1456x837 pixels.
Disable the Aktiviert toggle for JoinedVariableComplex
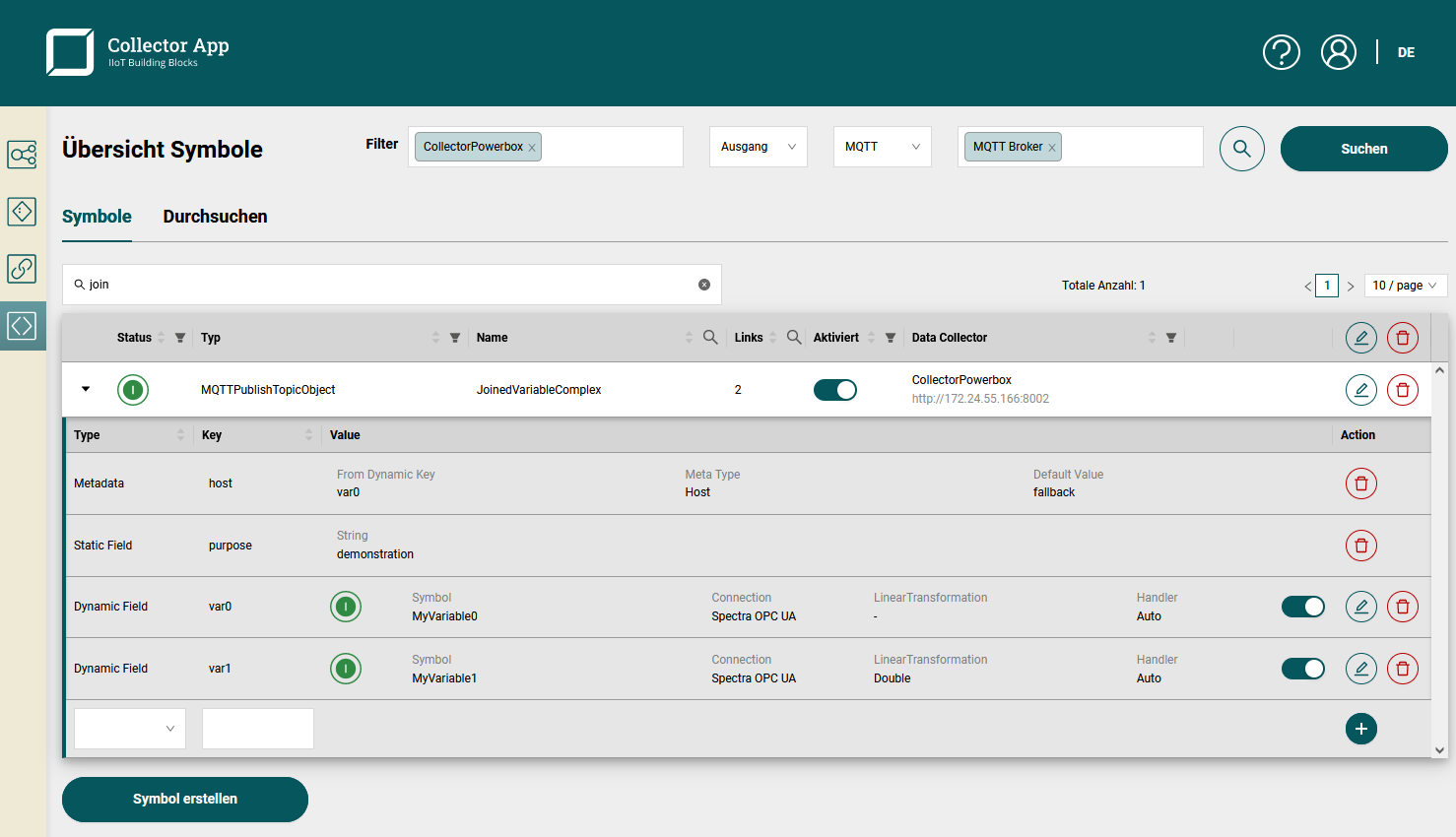(x=834, y=390)
